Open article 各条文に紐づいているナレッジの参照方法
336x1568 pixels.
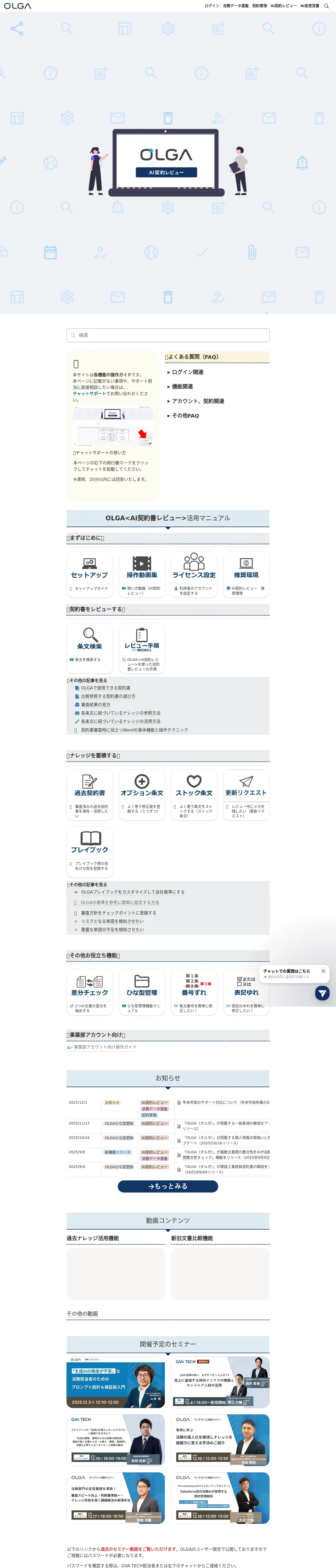(121, 713)
